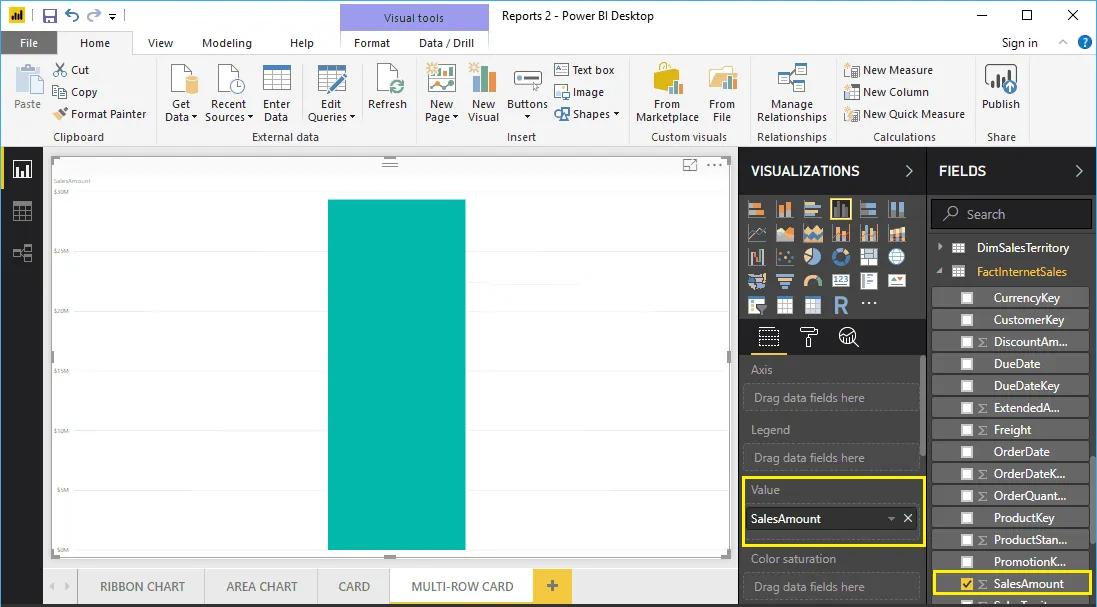This screenshot has width=1097, height=607.
Task: Switch to the Modeling ribbon tab
Action: coord(226,43)
